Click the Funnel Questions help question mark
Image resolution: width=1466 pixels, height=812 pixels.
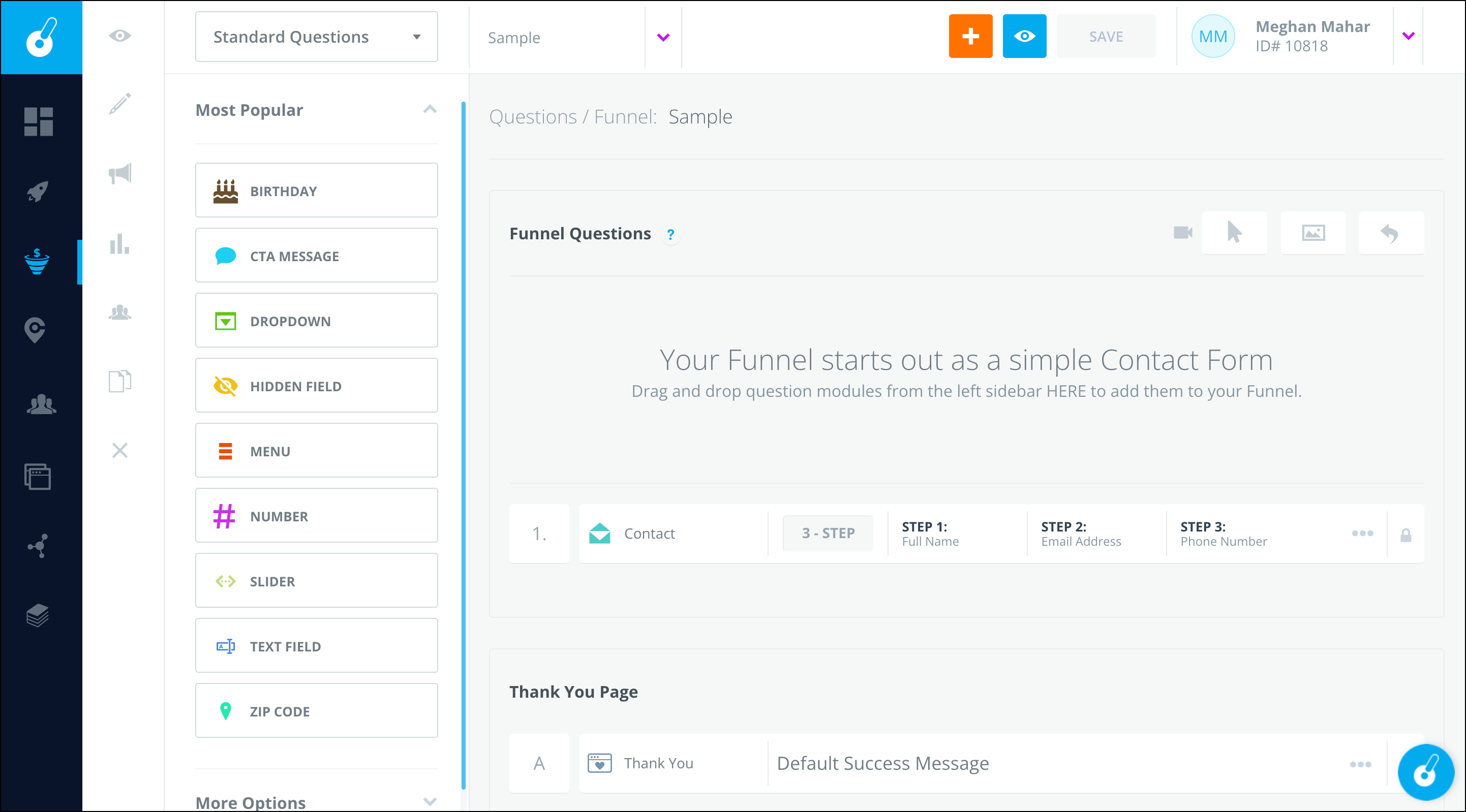[671, 234]
